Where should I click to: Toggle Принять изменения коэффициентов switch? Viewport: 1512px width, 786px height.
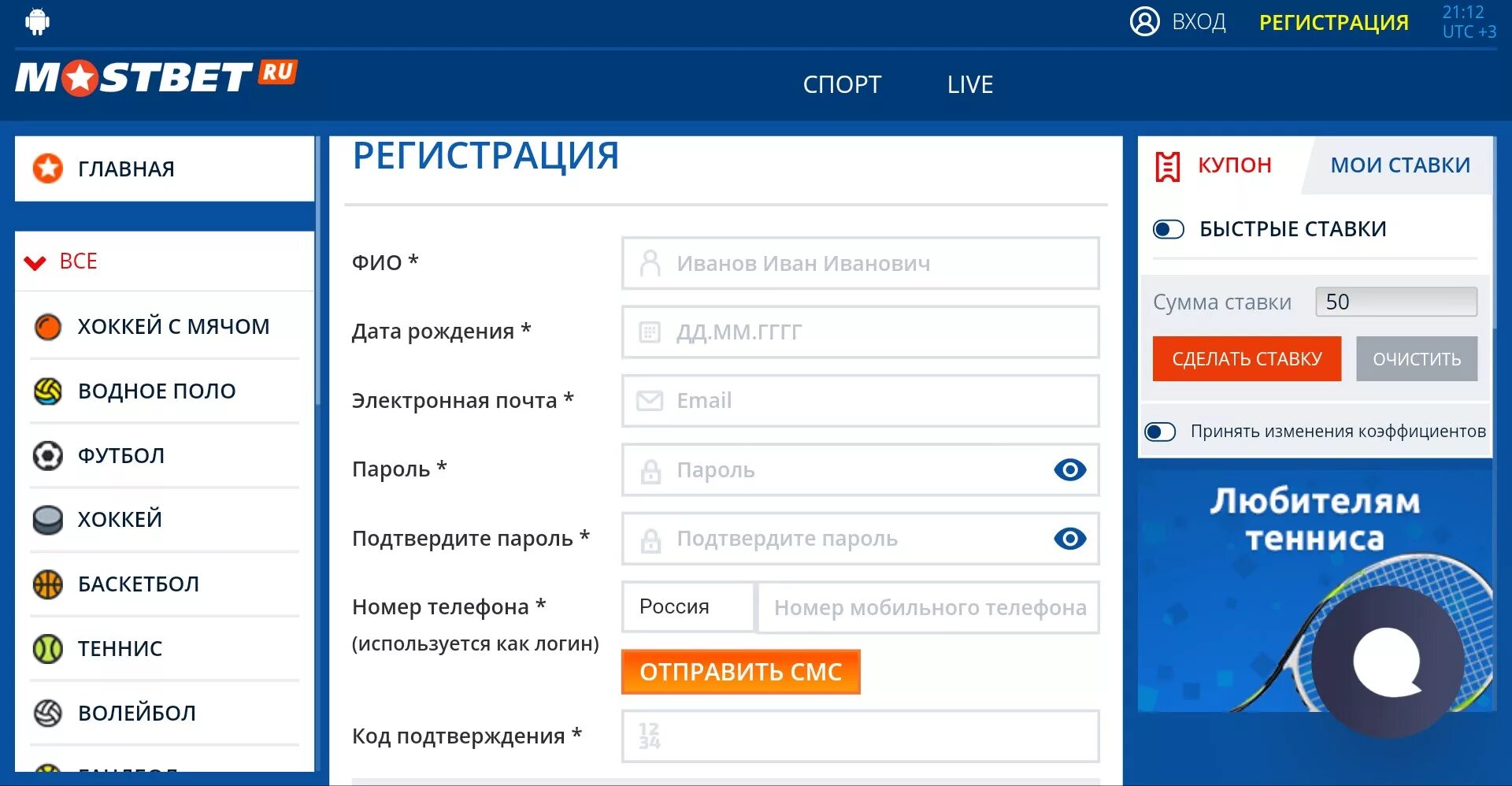(1160, 432)
